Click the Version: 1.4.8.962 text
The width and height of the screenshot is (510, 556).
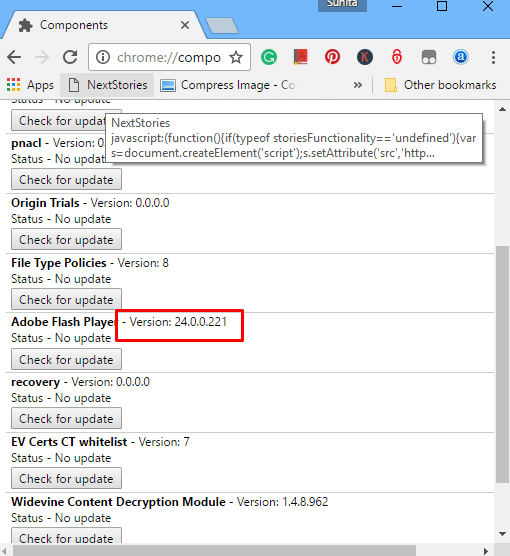pyautogui.click(x=282, y=502)
